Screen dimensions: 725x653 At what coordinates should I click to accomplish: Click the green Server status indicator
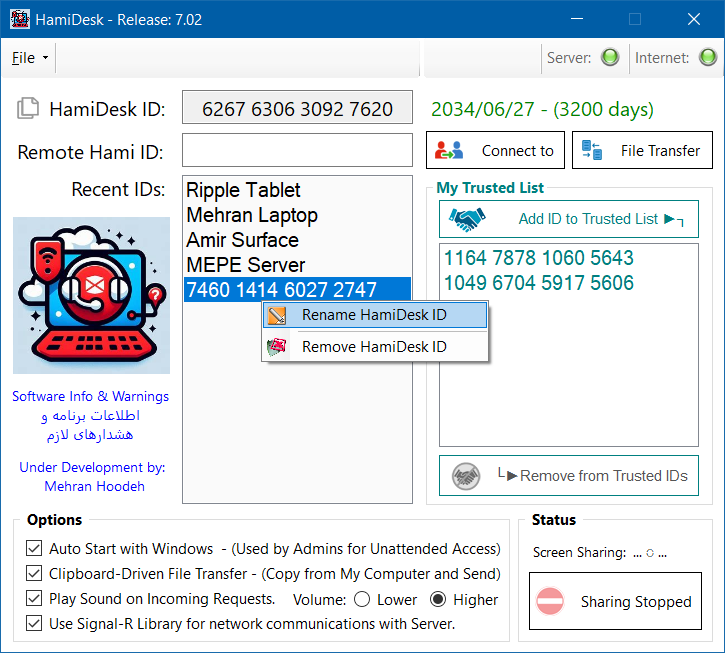point(609,58)
